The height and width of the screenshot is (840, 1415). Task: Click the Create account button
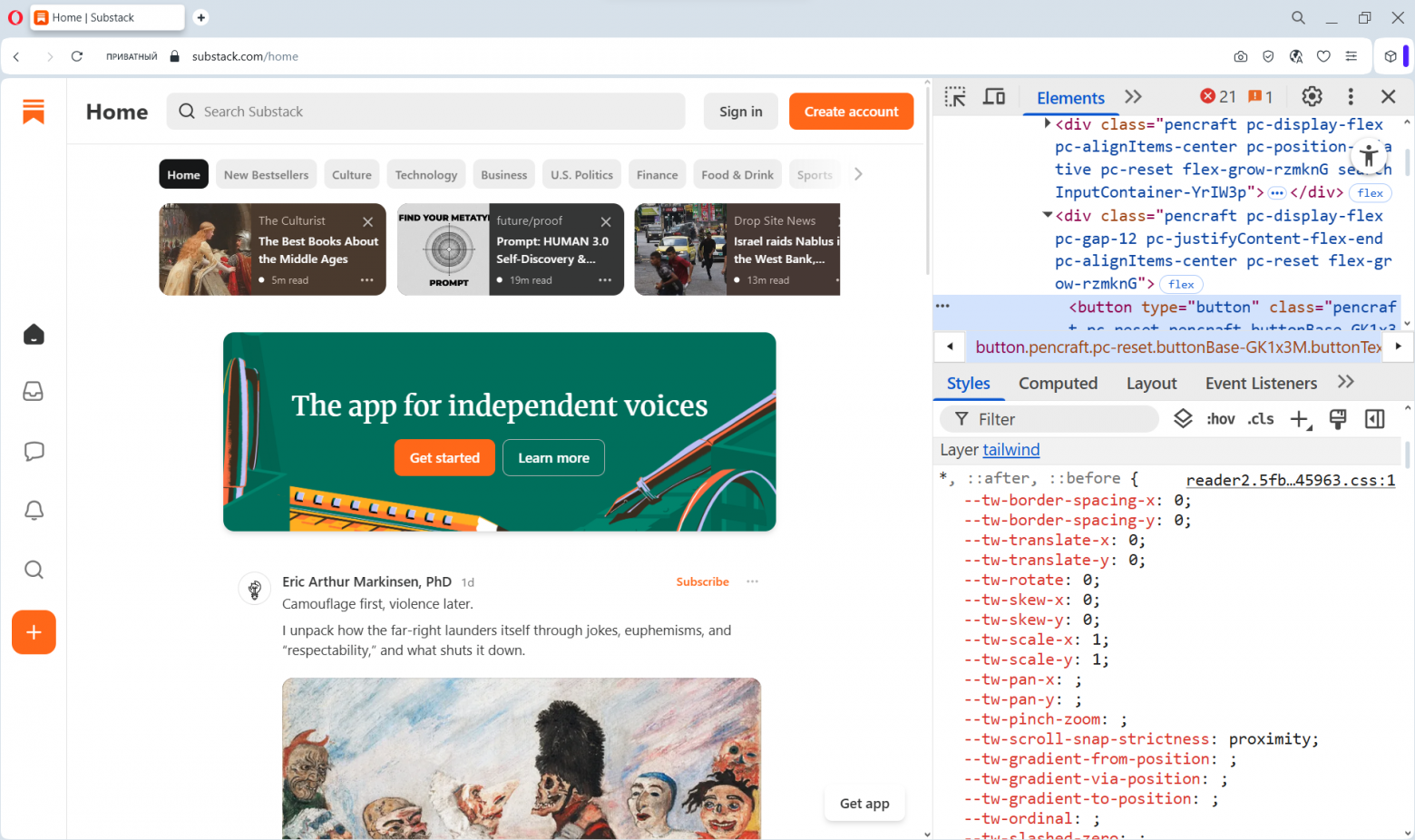(851, 111)
